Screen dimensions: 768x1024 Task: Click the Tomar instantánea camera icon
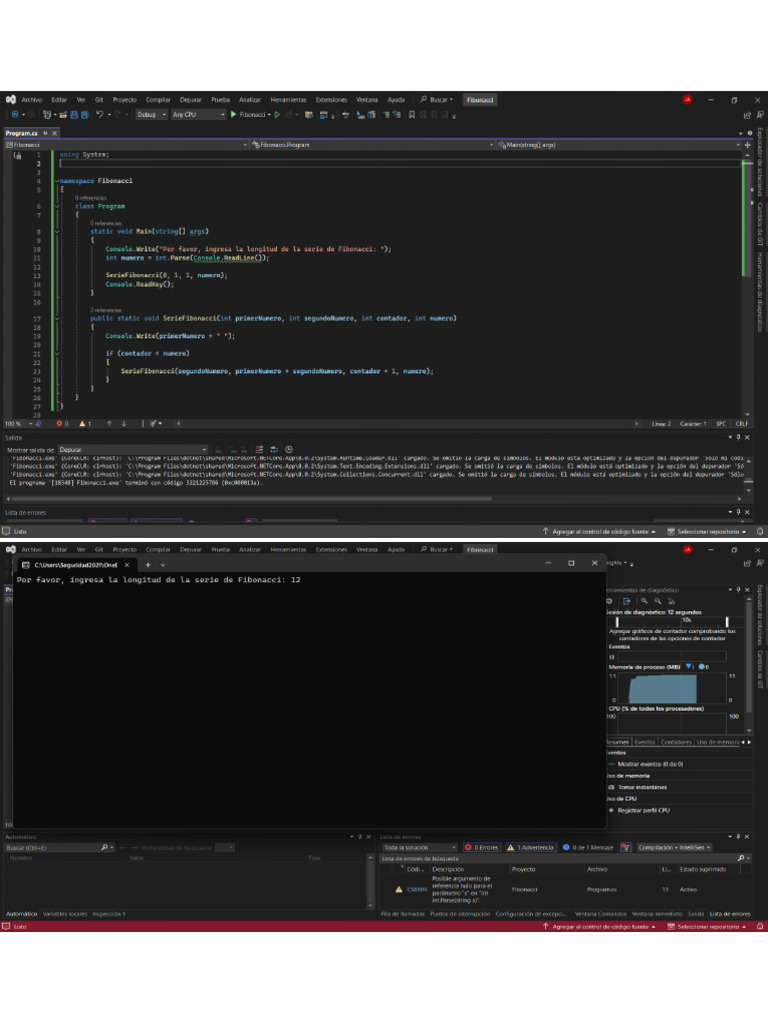[x=613, y=787]
